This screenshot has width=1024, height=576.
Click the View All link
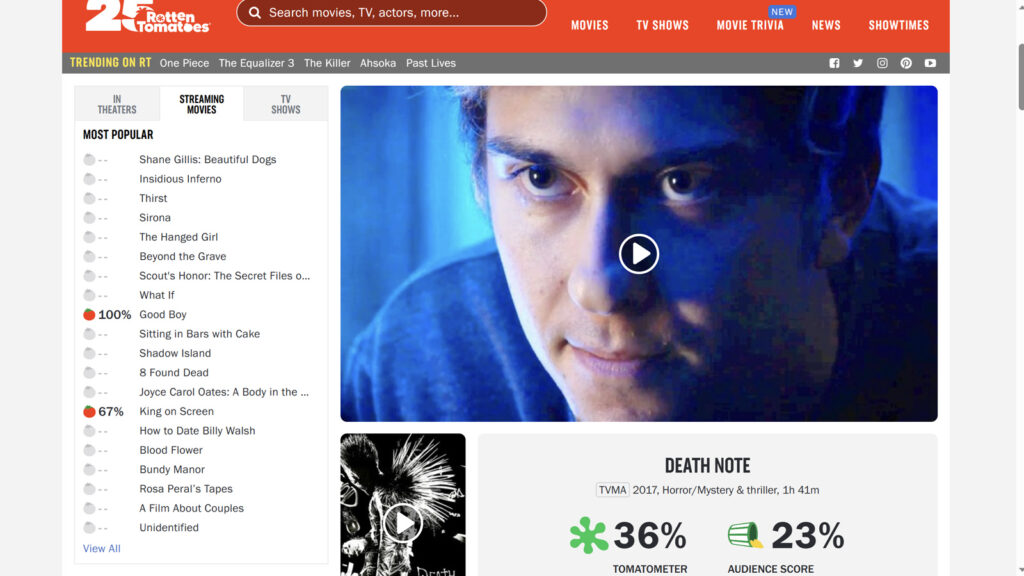click(102, 548)
